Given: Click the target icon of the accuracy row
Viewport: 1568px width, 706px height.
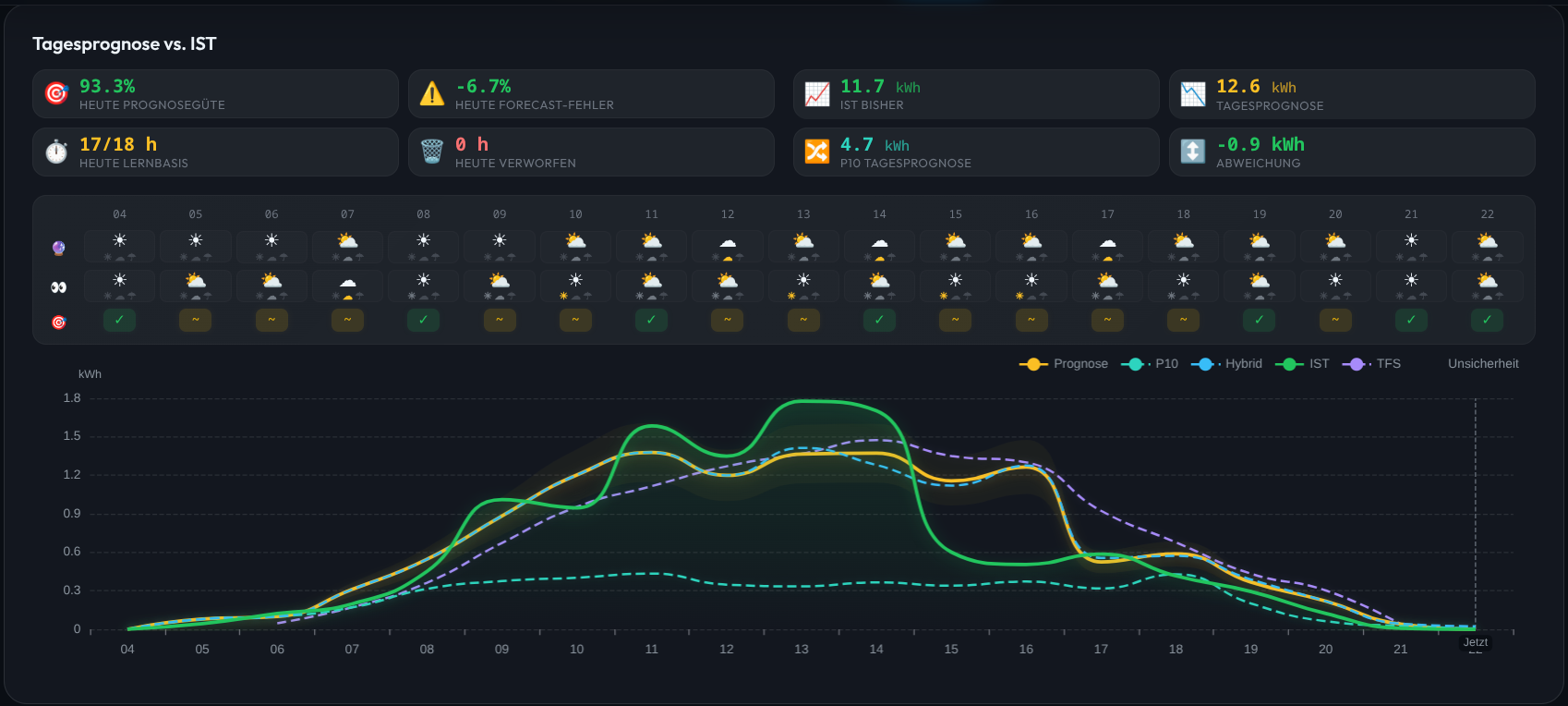Looking at the screenshot, I should coord(58,323).
